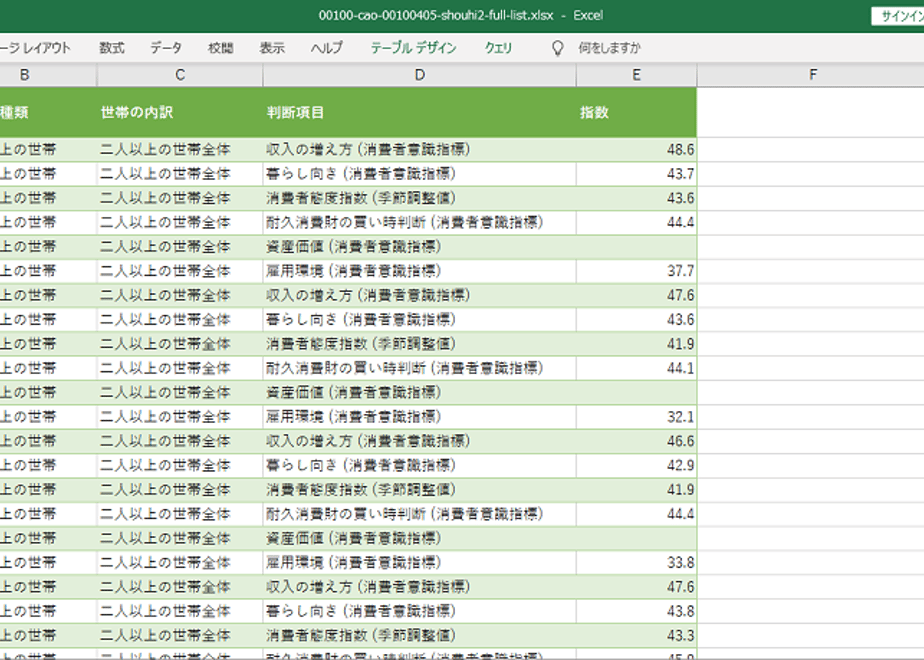Select the cell with value 37.7

click(636, 271)
